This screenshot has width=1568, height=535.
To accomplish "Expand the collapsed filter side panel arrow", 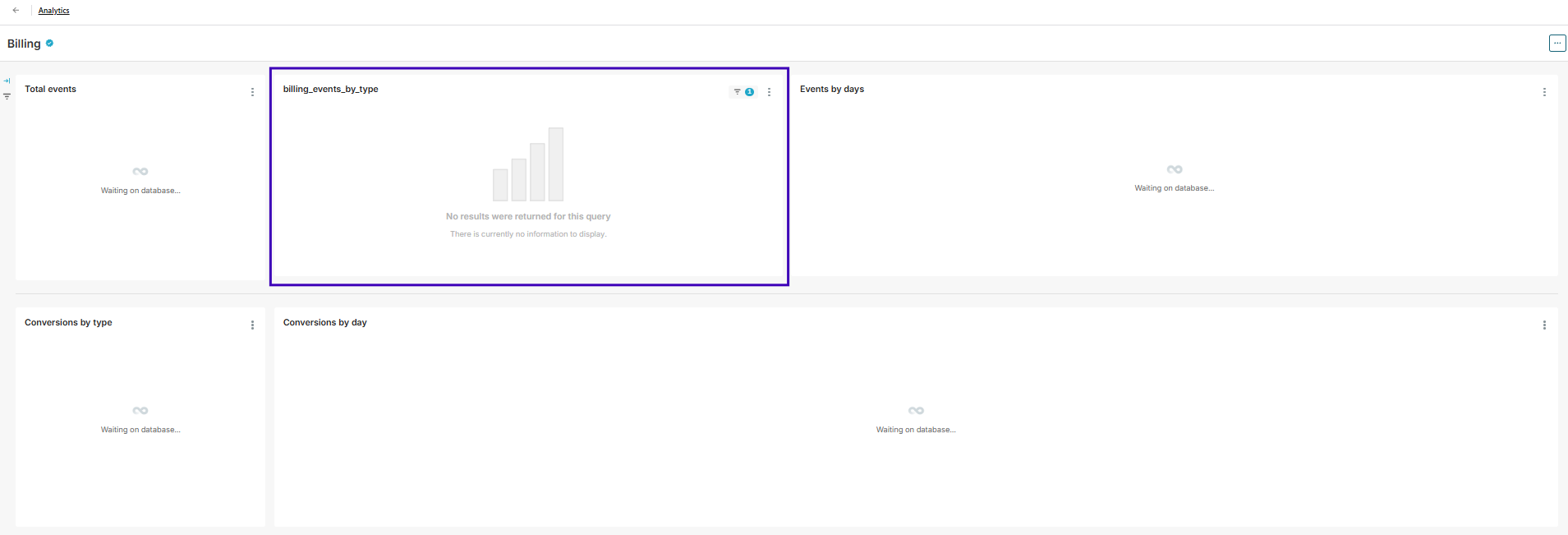I will [7, 81].
